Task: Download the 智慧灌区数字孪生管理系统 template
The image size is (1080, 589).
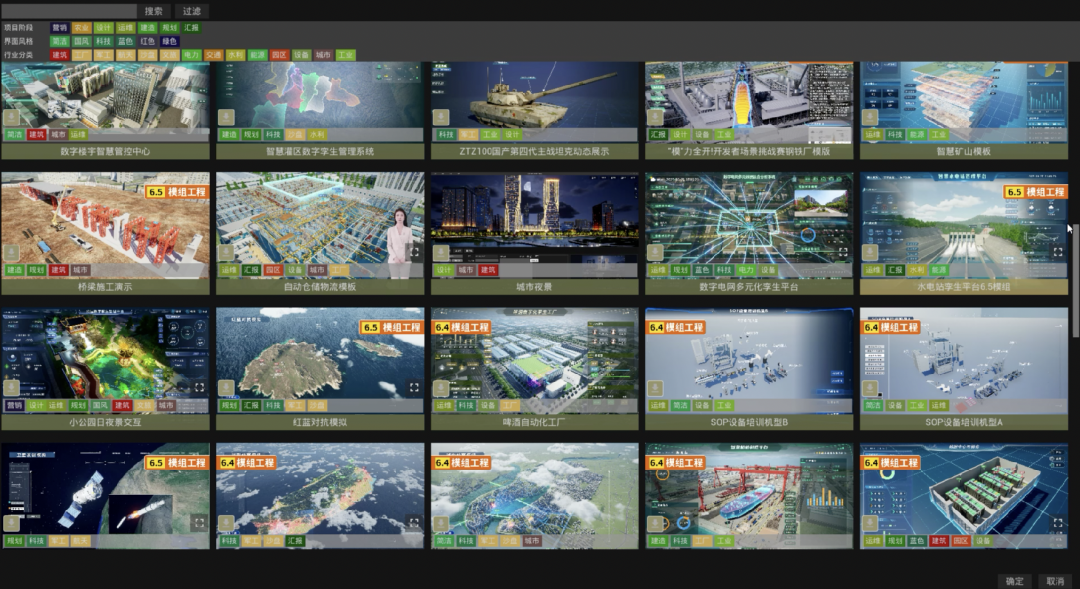Action: (226, 118)
